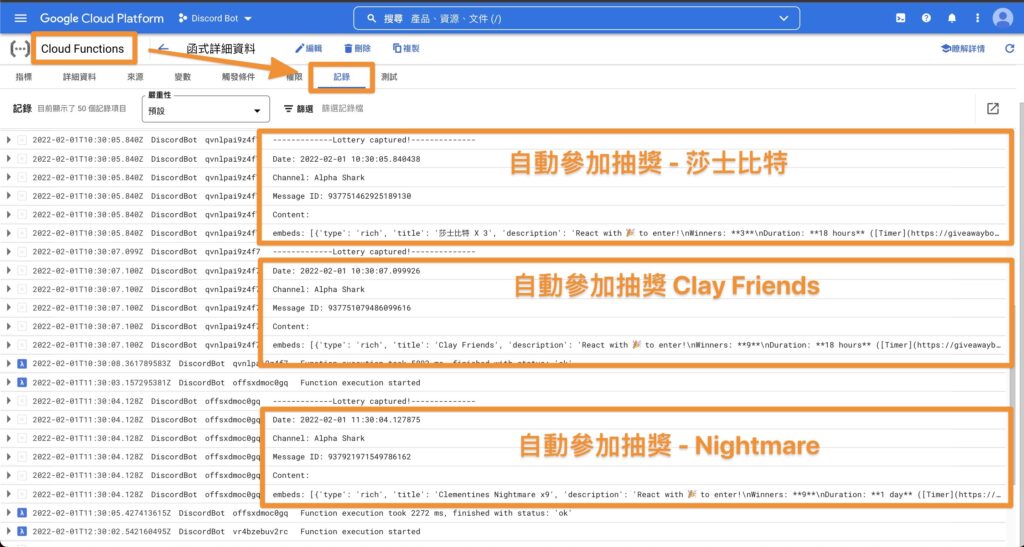
Task: Switch to the 變數 tab
Action: tap(183, 77)
